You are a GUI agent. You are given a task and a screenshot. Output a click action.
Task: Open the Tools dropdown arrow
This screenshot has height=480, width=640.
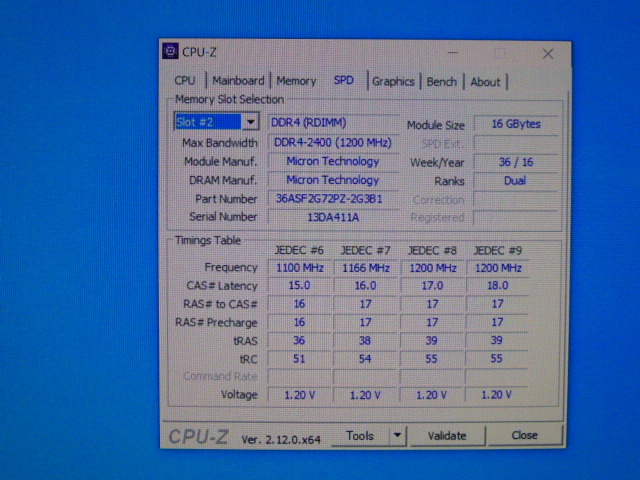(398, 435)
